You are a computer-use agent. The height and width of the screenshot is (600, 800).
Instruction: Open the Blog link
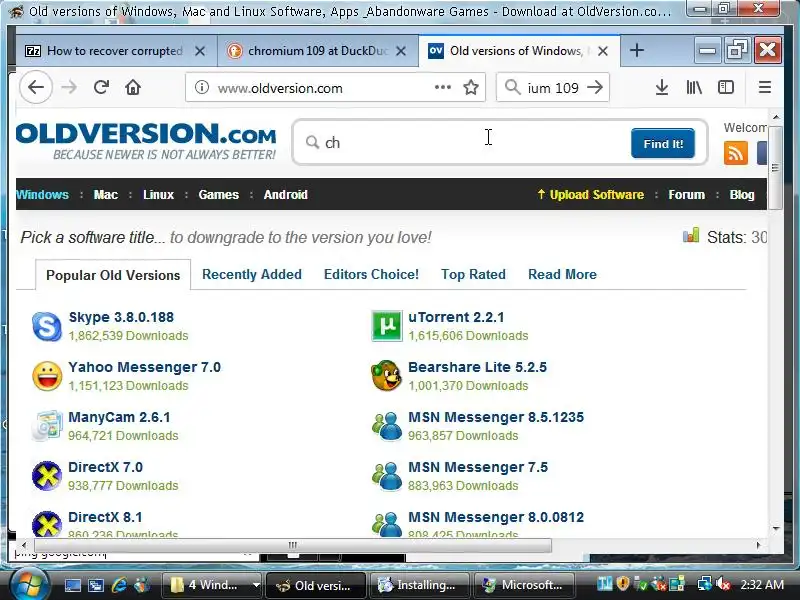[741, 194]
